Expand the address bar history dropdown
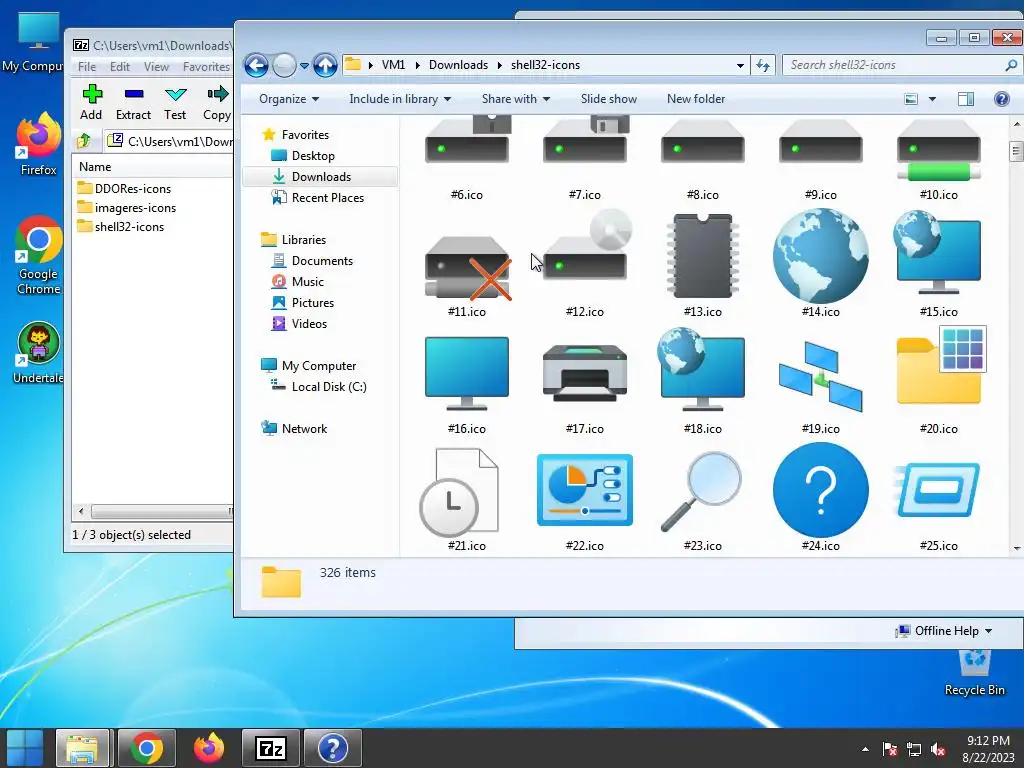The width and height of the screenshot is (1024, 768). (740, 65)
